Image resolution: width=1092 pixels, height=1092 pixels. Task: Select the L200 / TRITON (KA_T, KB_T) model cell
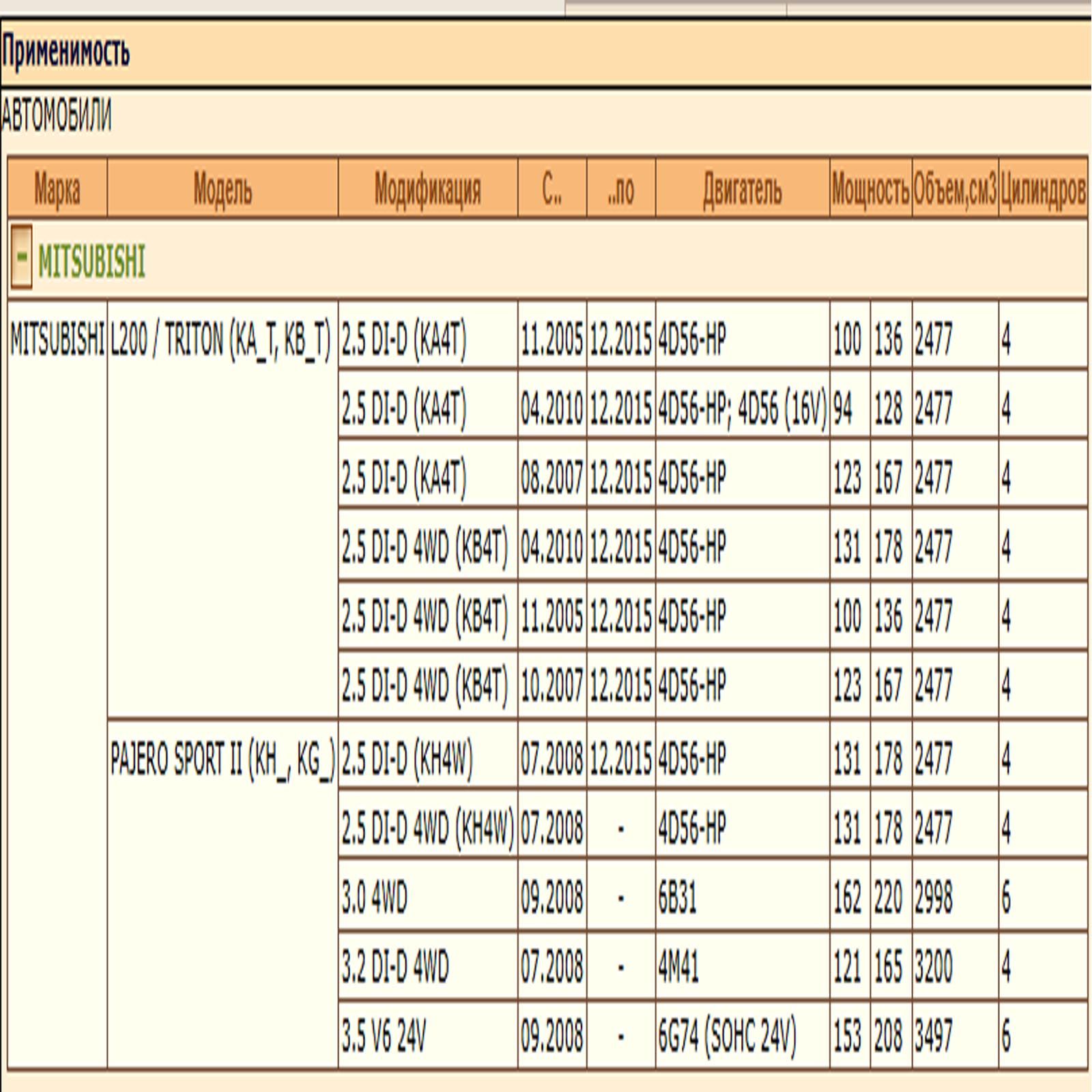[221, 339]
